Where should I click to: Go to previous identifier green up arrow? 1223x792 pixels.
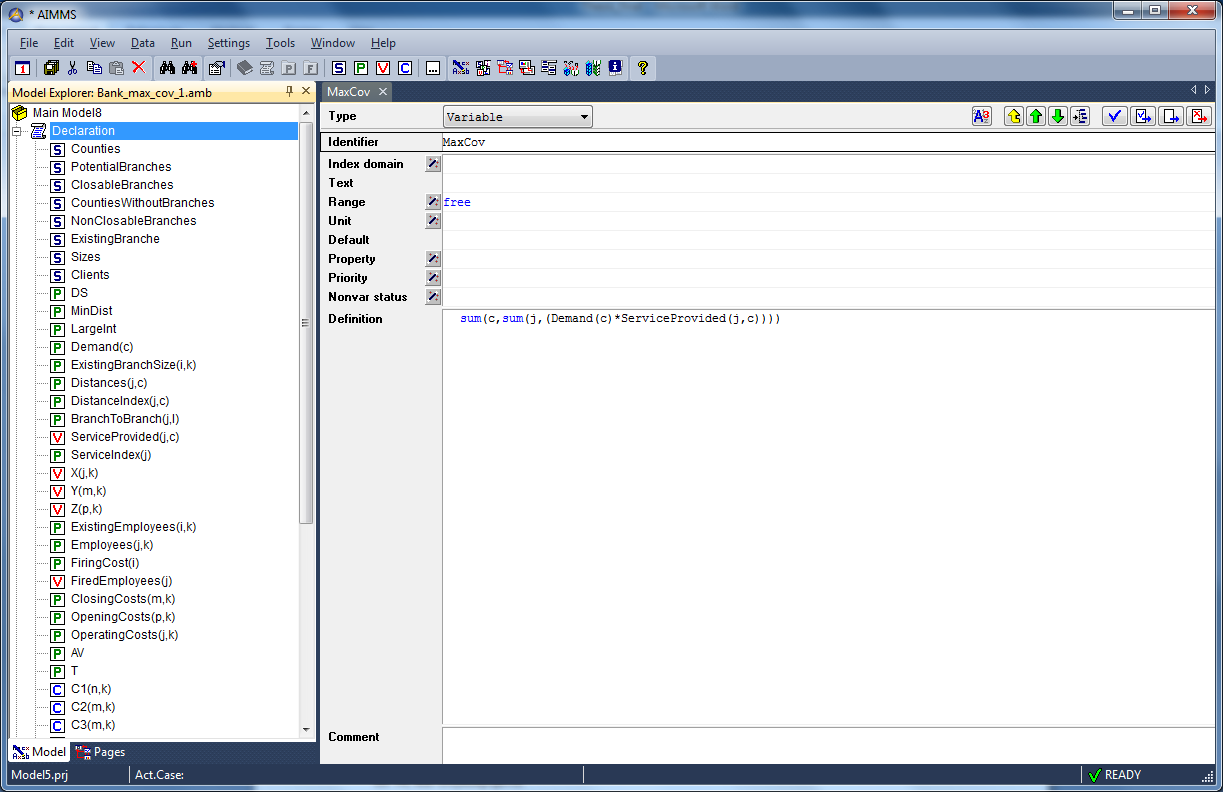coord(1036,117)
